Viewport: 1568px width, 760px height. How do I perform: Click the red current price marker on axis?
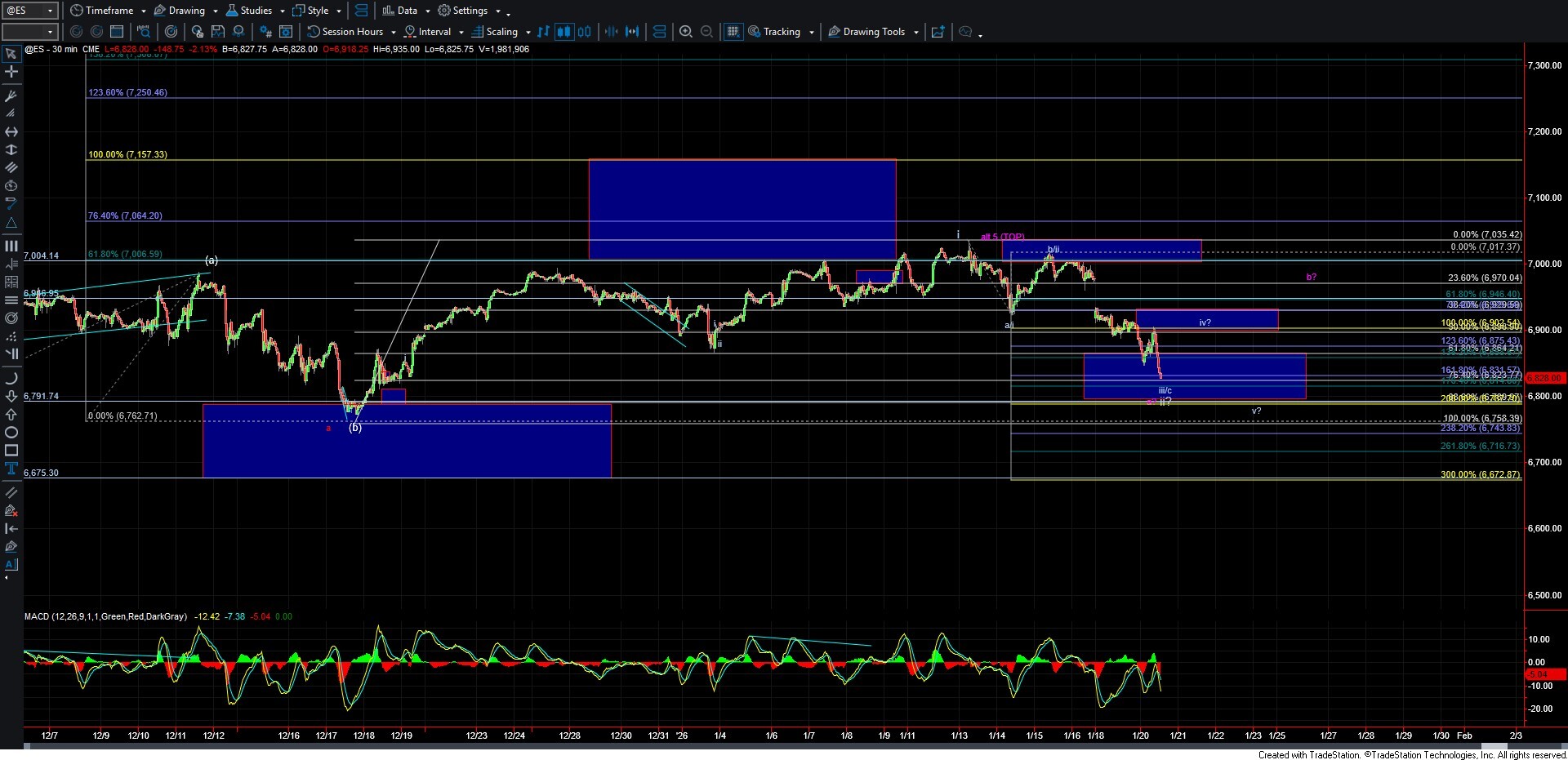click(1543, 378)
